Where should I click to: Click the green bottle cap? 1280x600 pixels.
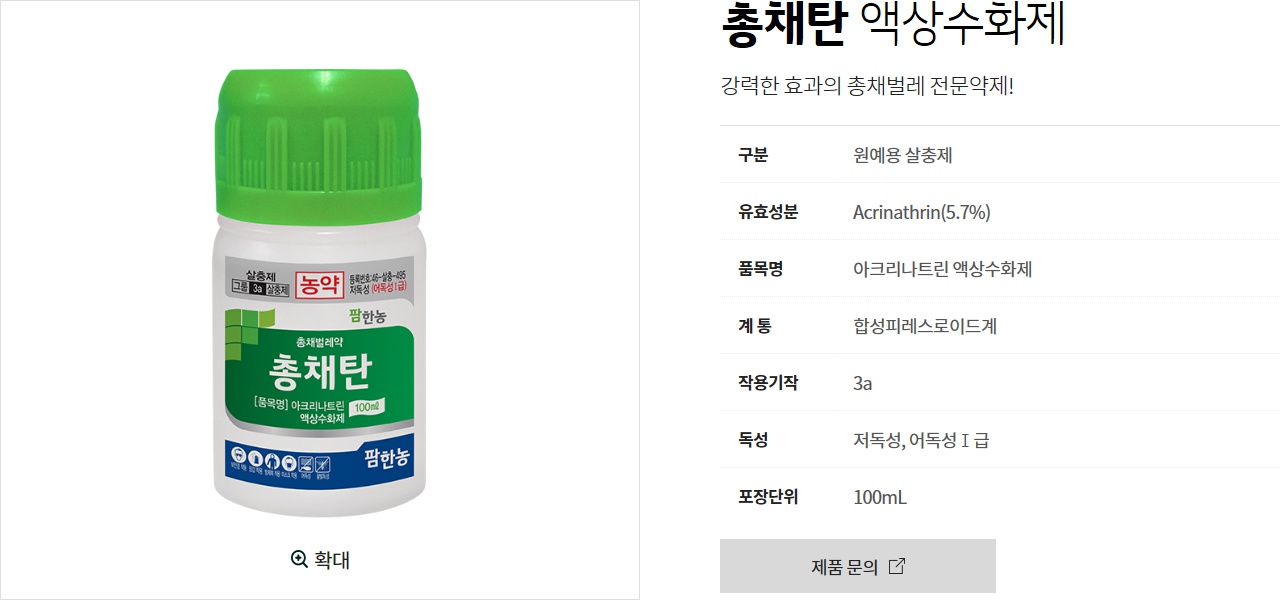point(319,143)
